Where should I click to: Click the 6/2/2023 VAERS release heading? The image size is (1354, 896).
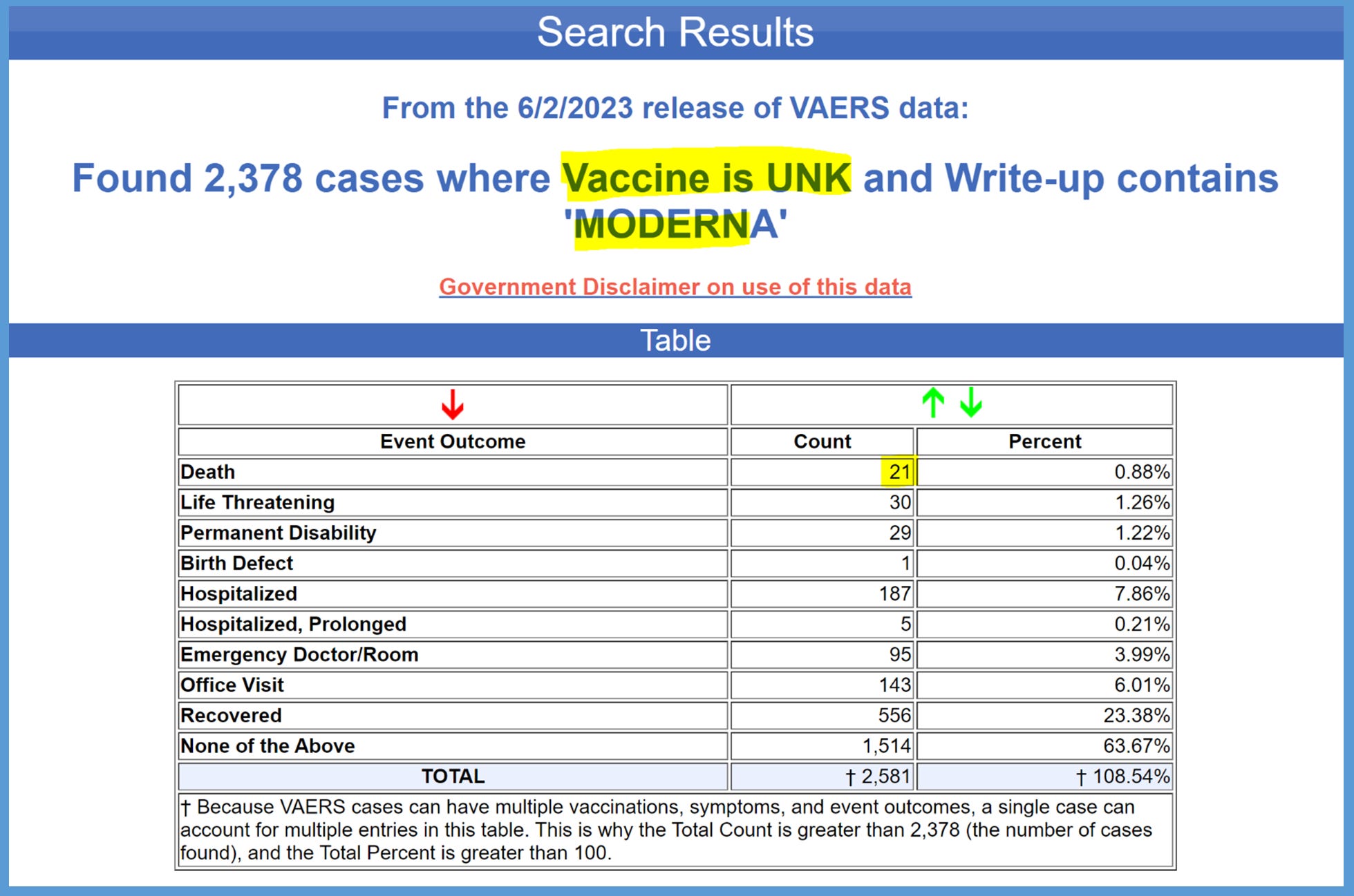pos(675,108)
